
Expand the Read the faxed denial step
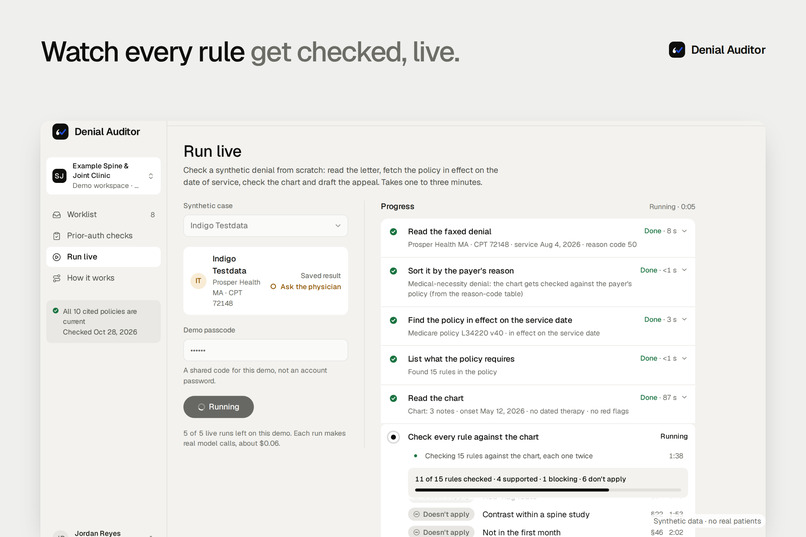684,231
